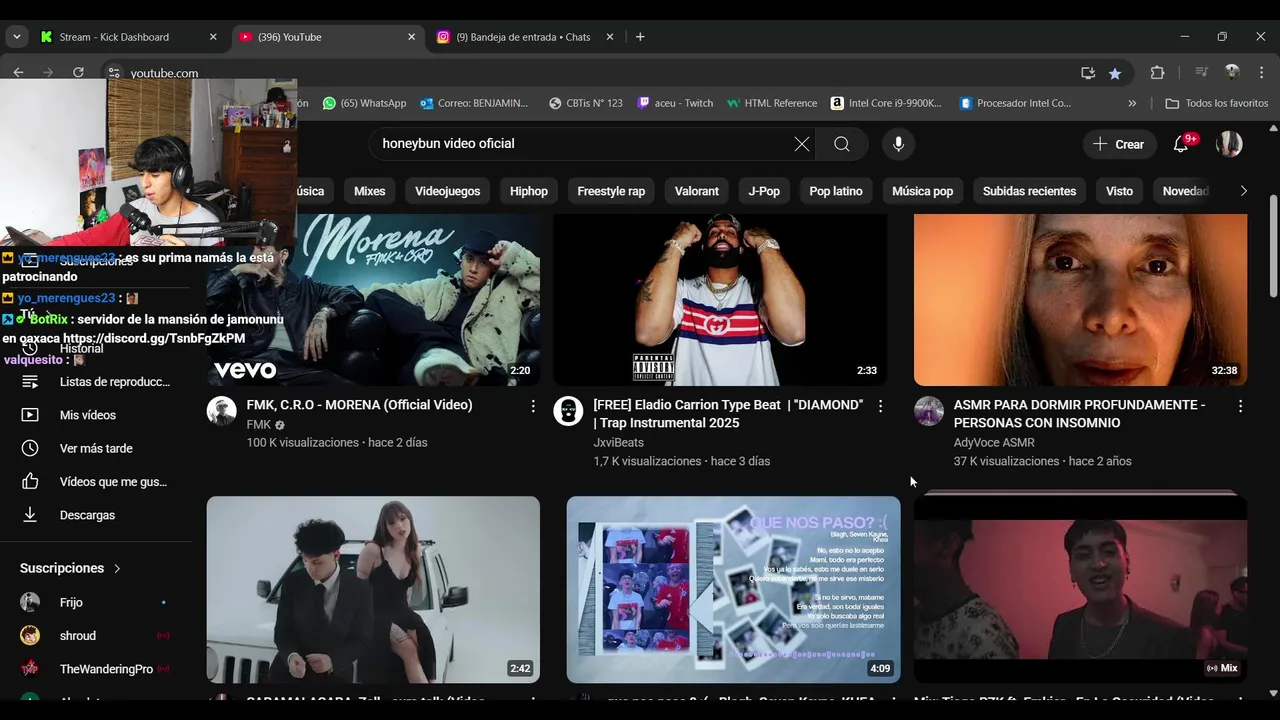
Task: Start voice search with the microphone
Action: [898, 144]
